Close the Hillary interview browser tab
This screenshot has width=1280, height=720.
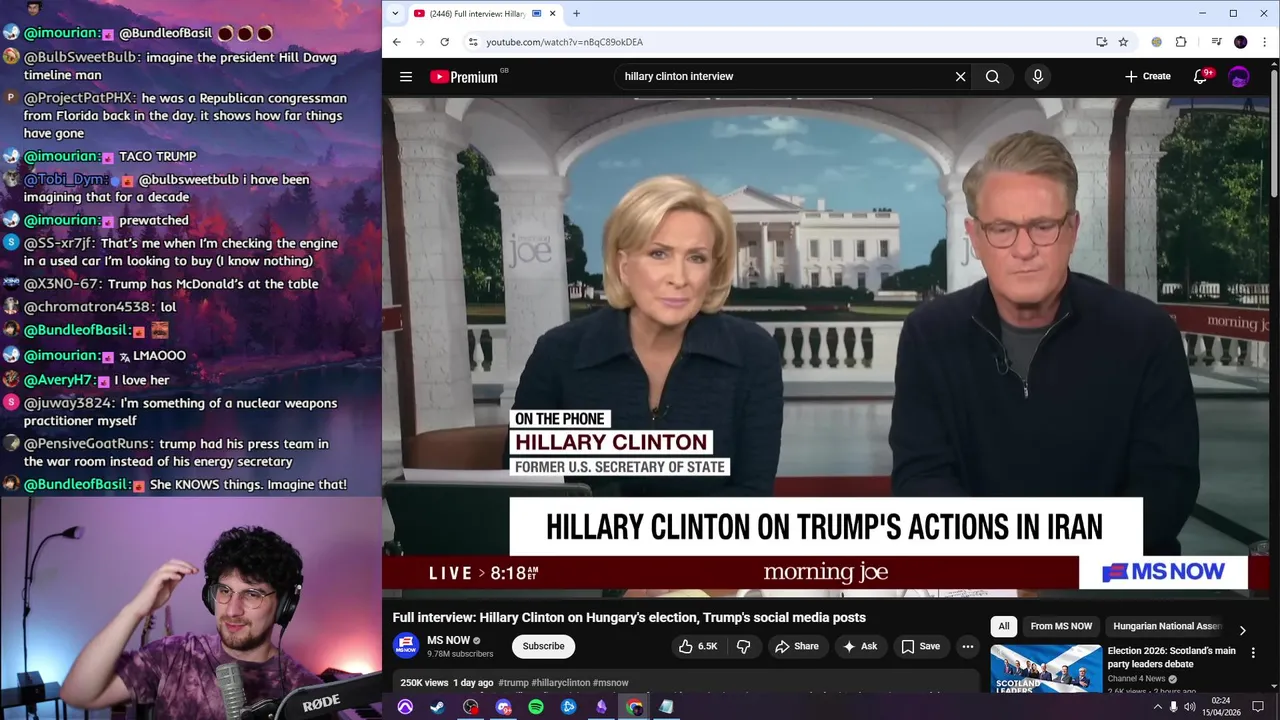tap(552, 13)
